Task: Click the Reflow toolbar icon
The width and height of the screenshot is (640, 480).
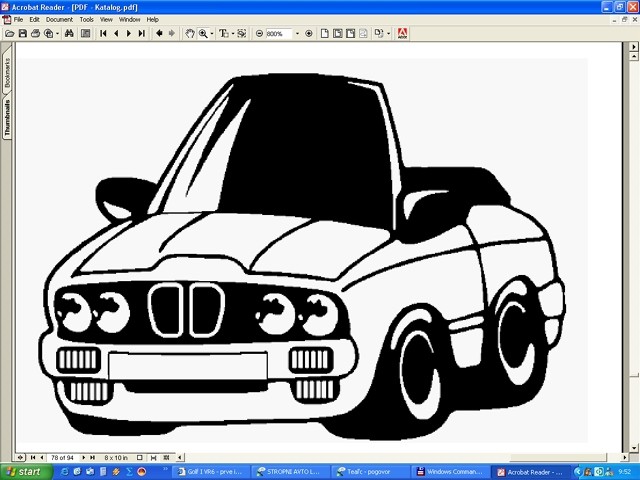Action: [x=363, y=33]
